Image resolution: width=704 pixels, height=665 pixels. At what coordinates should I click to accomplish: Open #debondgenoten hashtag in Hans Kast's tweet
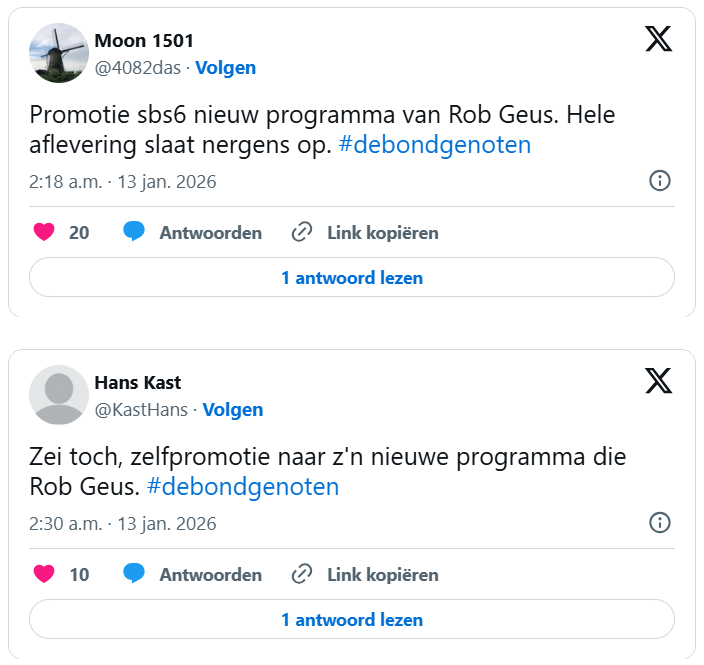(x=243, y=487)
